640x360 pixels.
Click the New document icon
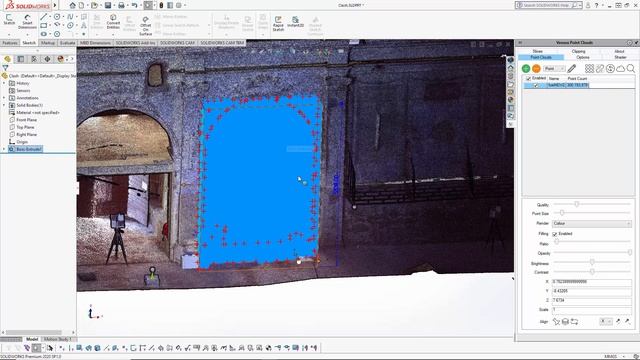coord(82,5)
